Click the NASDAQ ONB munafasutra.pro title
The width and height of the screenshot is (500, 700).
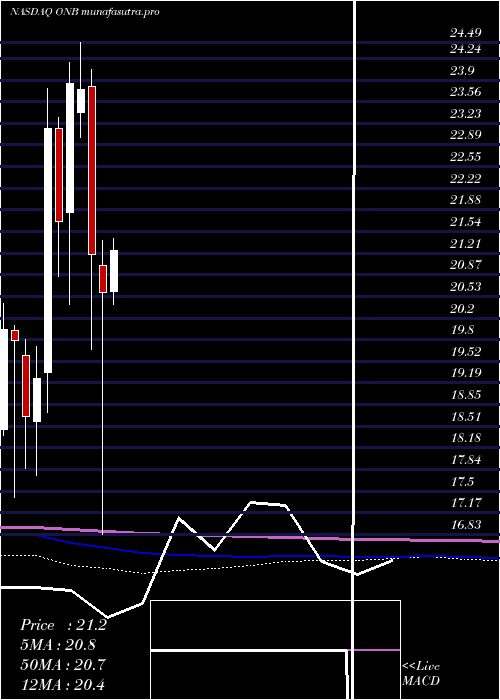click(84, 12)
